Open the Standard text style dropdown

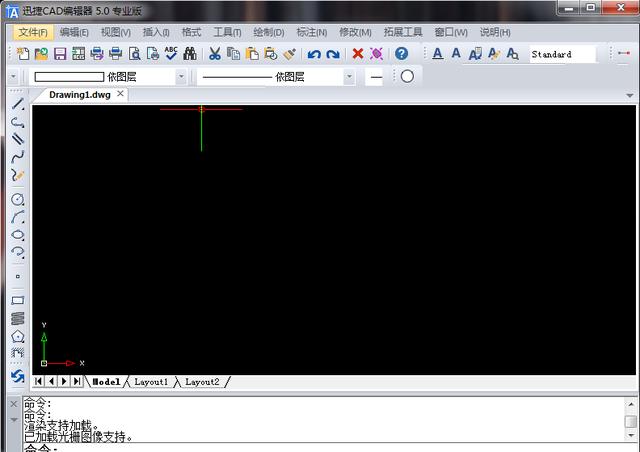[x=562, y=54]
